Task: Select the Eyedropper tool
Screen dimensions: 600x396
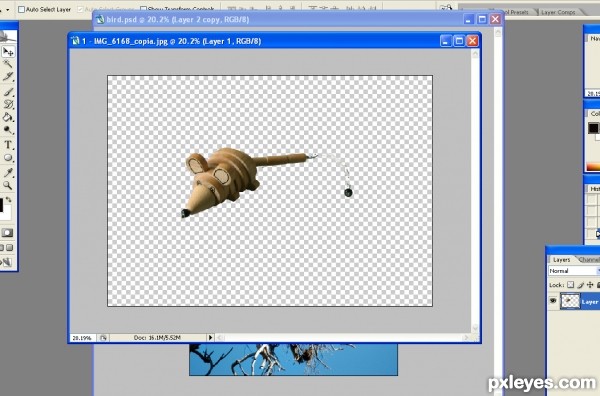Action: (x=8, y=172)
